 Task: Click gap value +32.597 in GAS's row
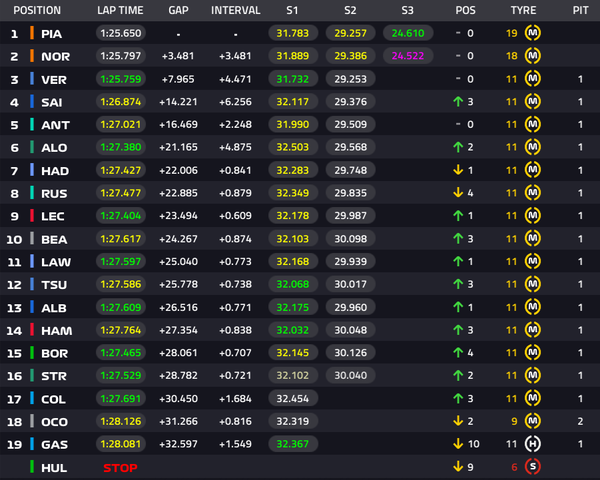178,444
